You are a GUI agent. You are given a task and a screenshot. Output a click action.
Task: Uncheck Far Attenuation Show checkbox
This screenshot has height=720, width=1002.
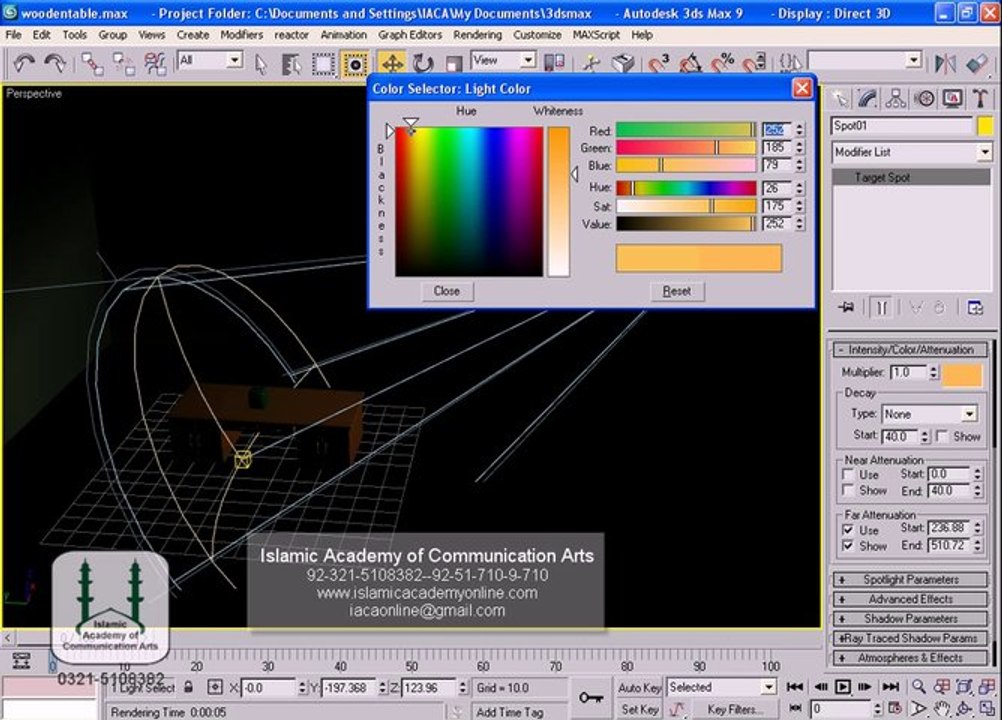pos(848,546)
